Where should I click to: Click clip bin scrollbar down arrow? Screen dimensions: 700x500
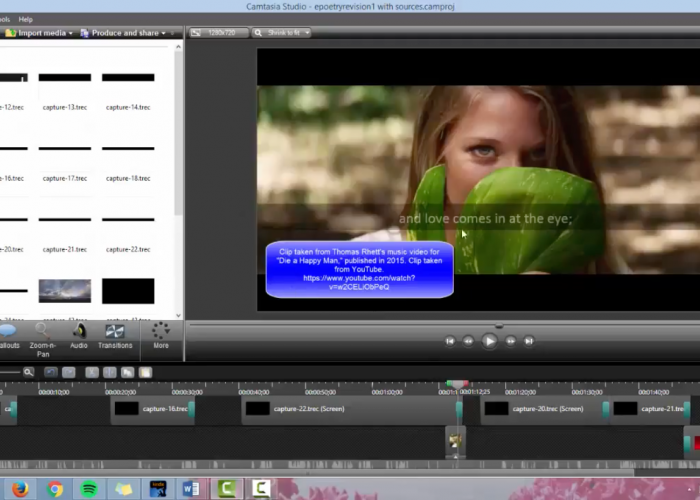pyautogui.click(x=179, y=315)
